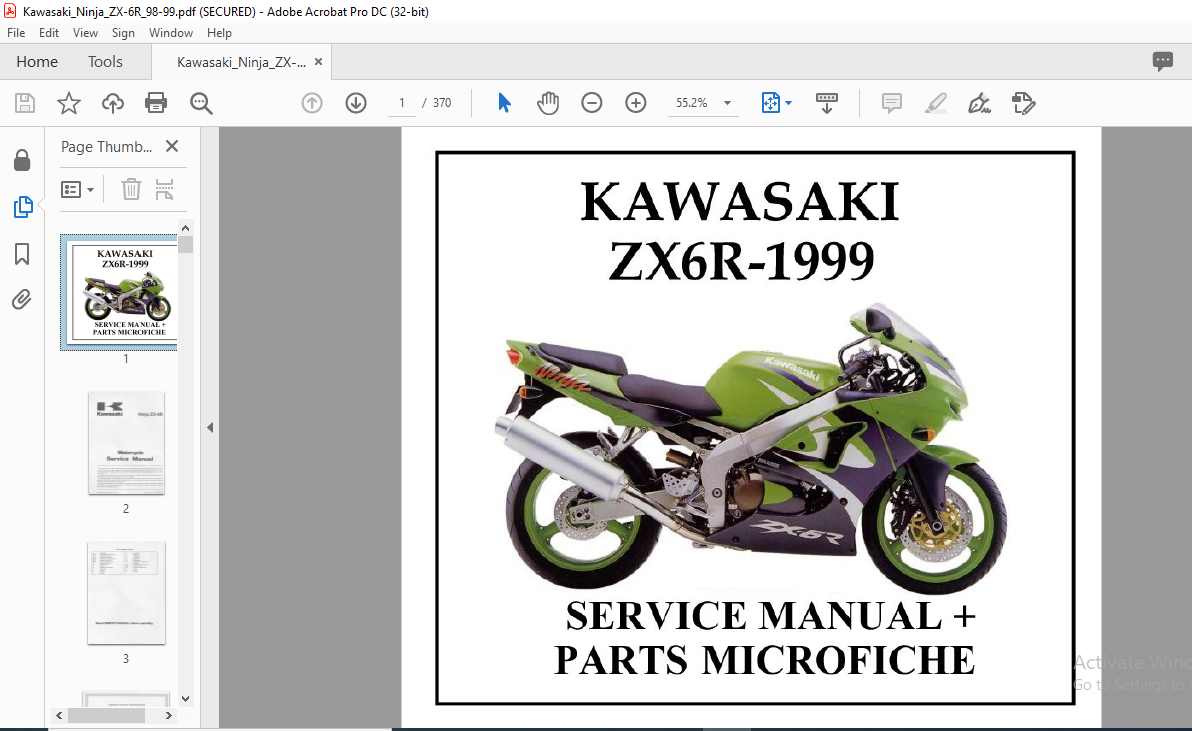The height and width of the screenshot is (731, 1192).
Task: Bookmark file with the star icon
Action: (x=69, y=103)
